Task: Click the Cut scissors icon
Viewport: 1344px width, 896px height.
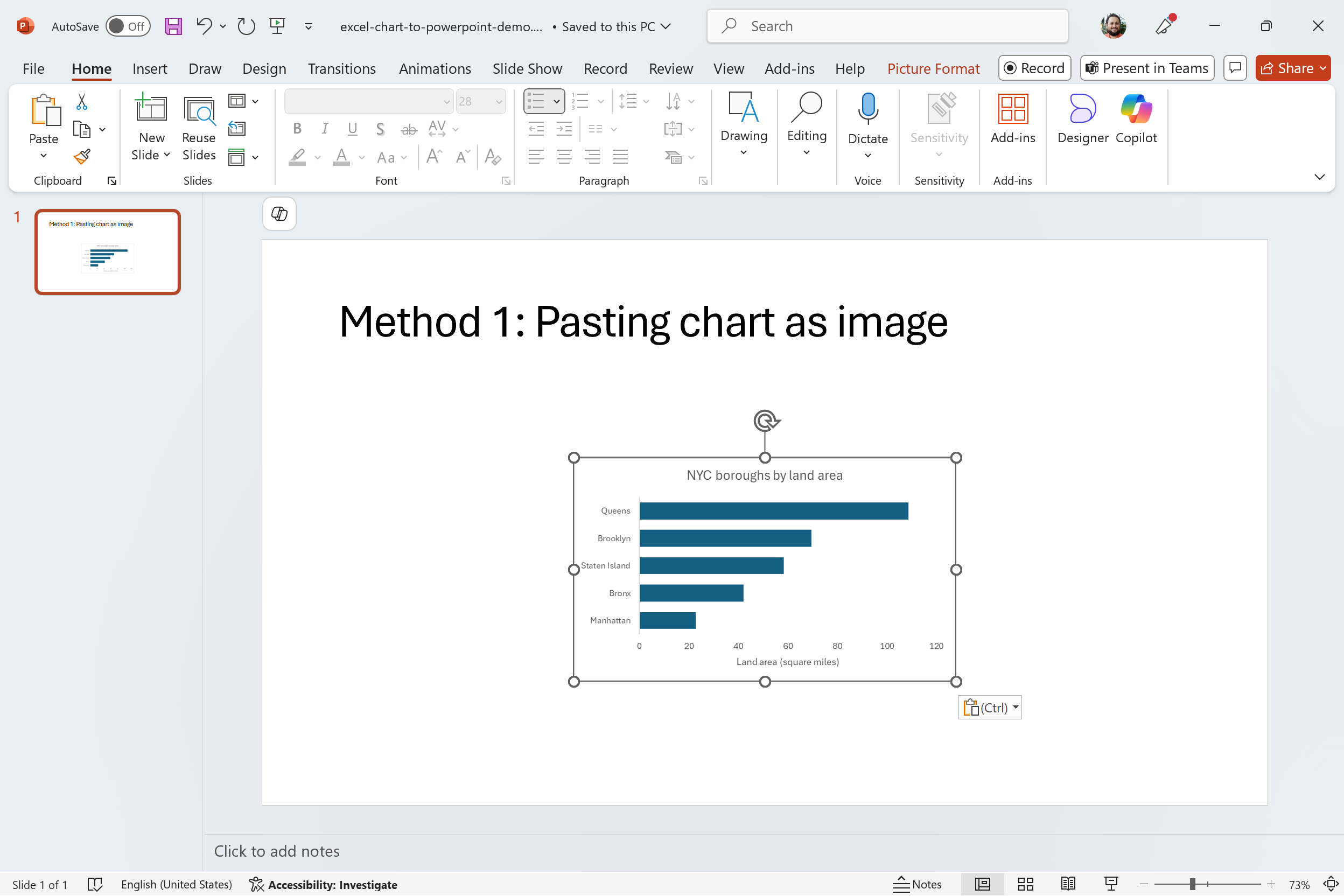Action: (x=82, y=102)
